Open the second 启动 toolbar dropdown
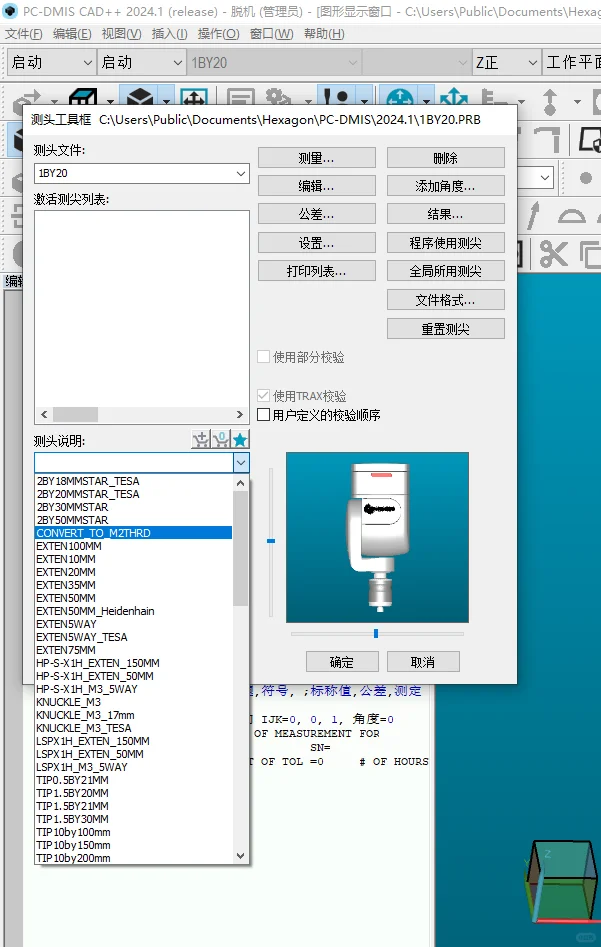601x947 pixels. click(x=141, y=62)
